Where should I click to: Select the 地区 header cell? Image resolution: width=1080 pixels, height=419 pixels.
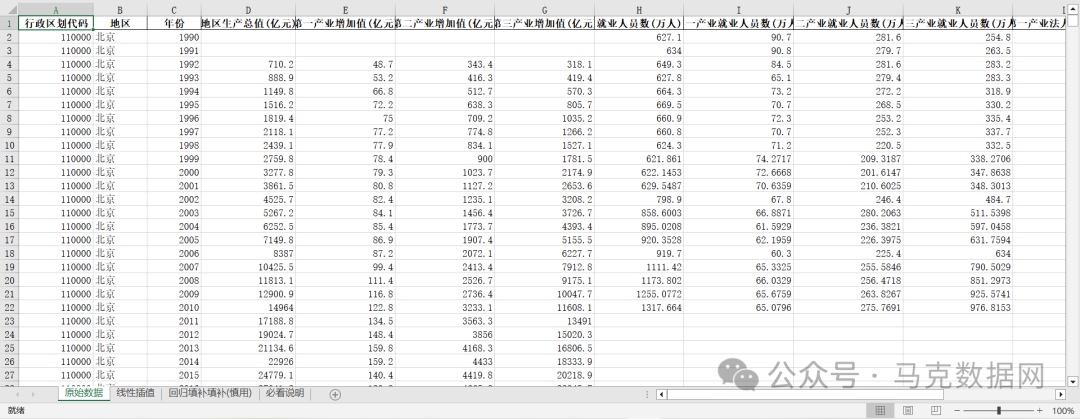click(x=120, y=23)
